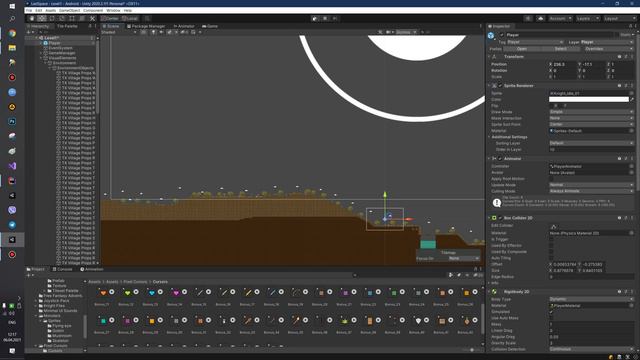Enable Use Auto Mass checkbox
Image resolution: width=640 pixels, height=360 pixels.
[551, 318]
